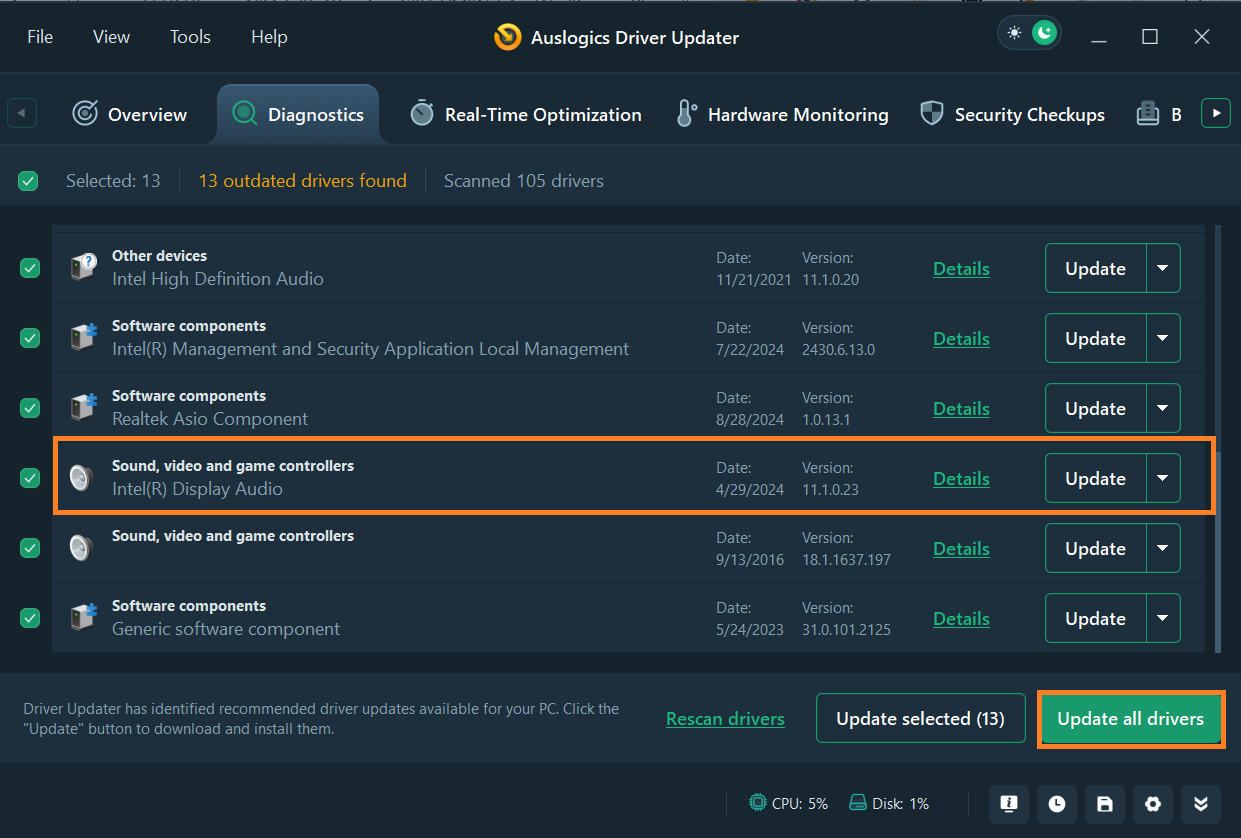Click the floppy disk save icon
Image resolution: width=1241 pixels, height=838 pixels.
point(1105,803)
